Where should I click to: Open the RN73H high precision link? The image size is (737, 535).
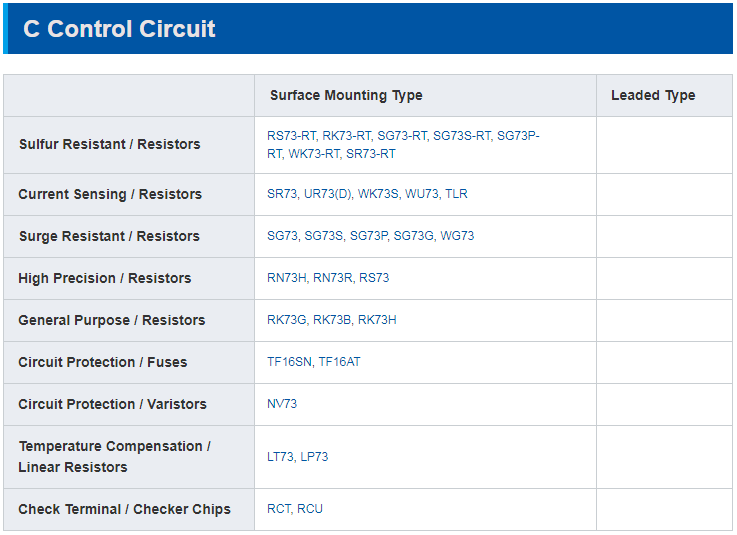point(287,278)
